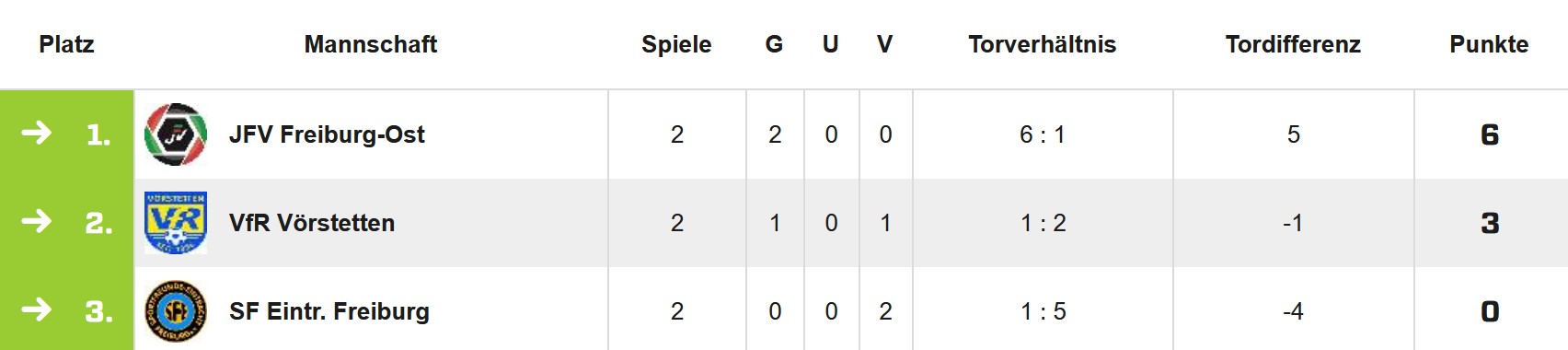Click the 3 points value for VfR Vörstetten
The image size is (1568, 350).
[1490, 223]
